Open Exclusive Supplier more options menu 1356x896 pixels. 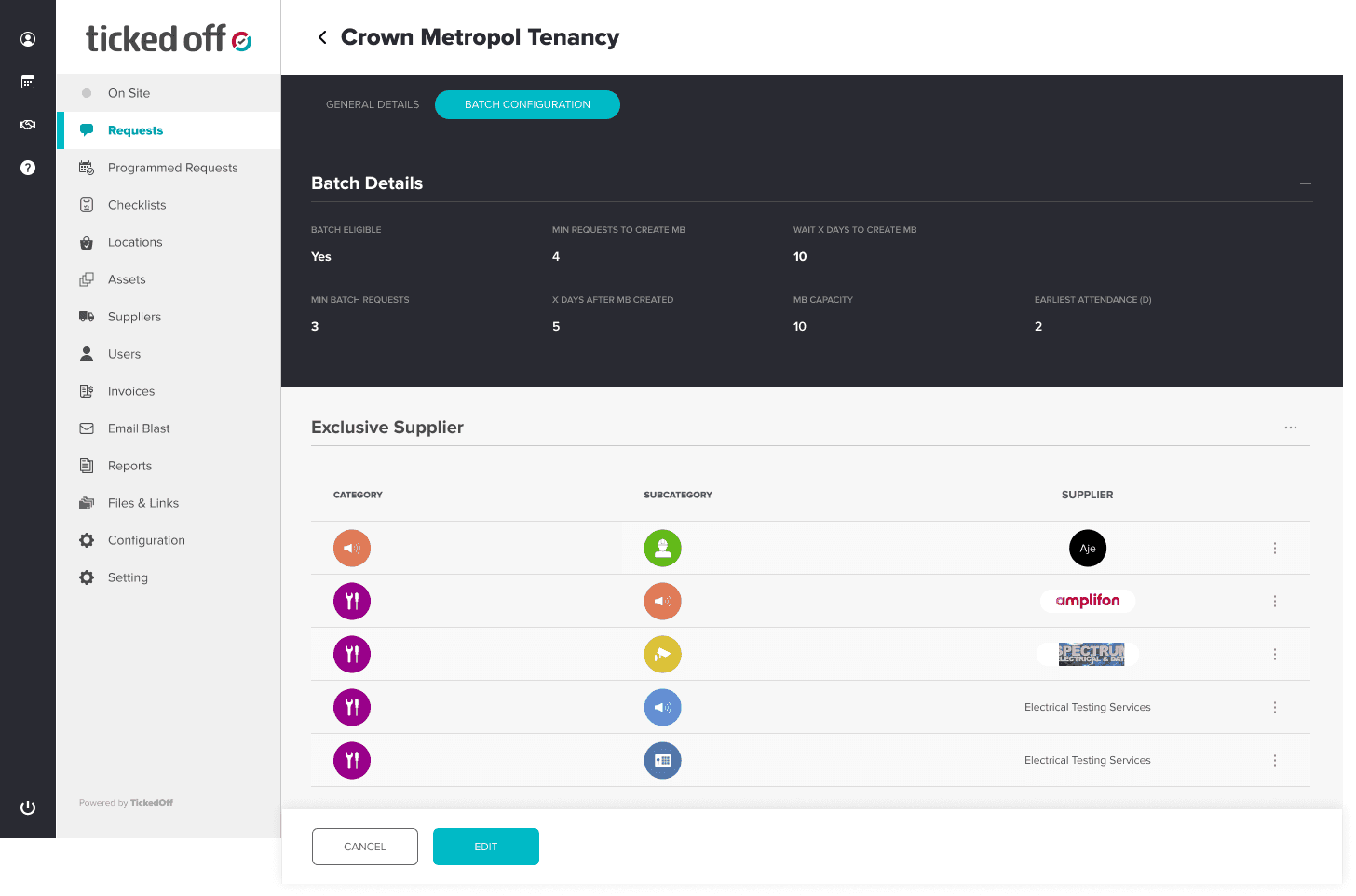(x=1291, y=428)
